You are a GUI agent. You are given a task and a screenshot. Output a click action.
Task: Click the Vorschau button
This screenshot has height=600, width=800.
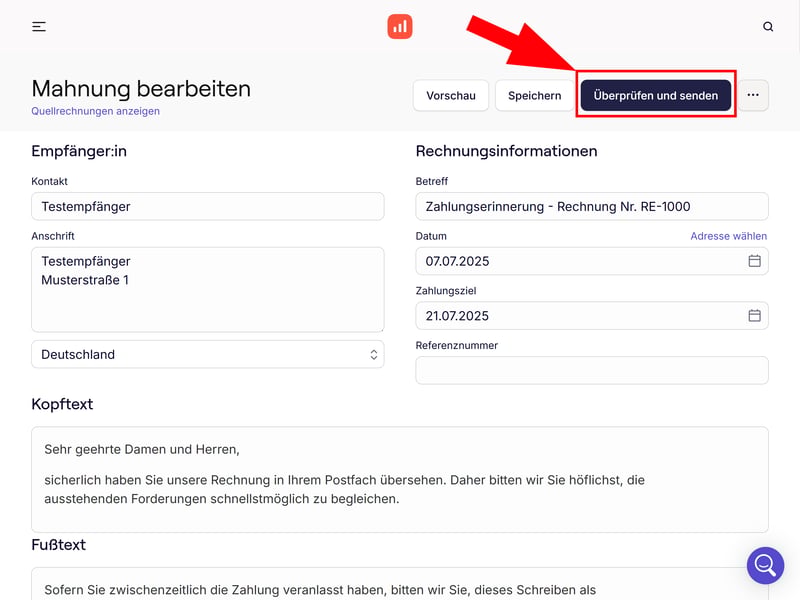point(450,96)
